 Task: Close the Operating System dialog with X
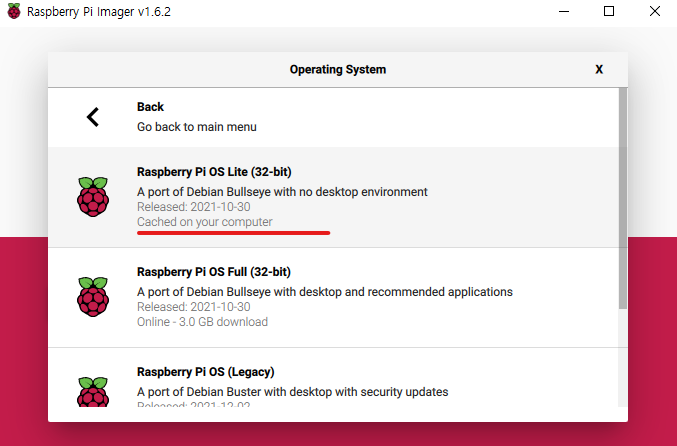tap(599, 70)
